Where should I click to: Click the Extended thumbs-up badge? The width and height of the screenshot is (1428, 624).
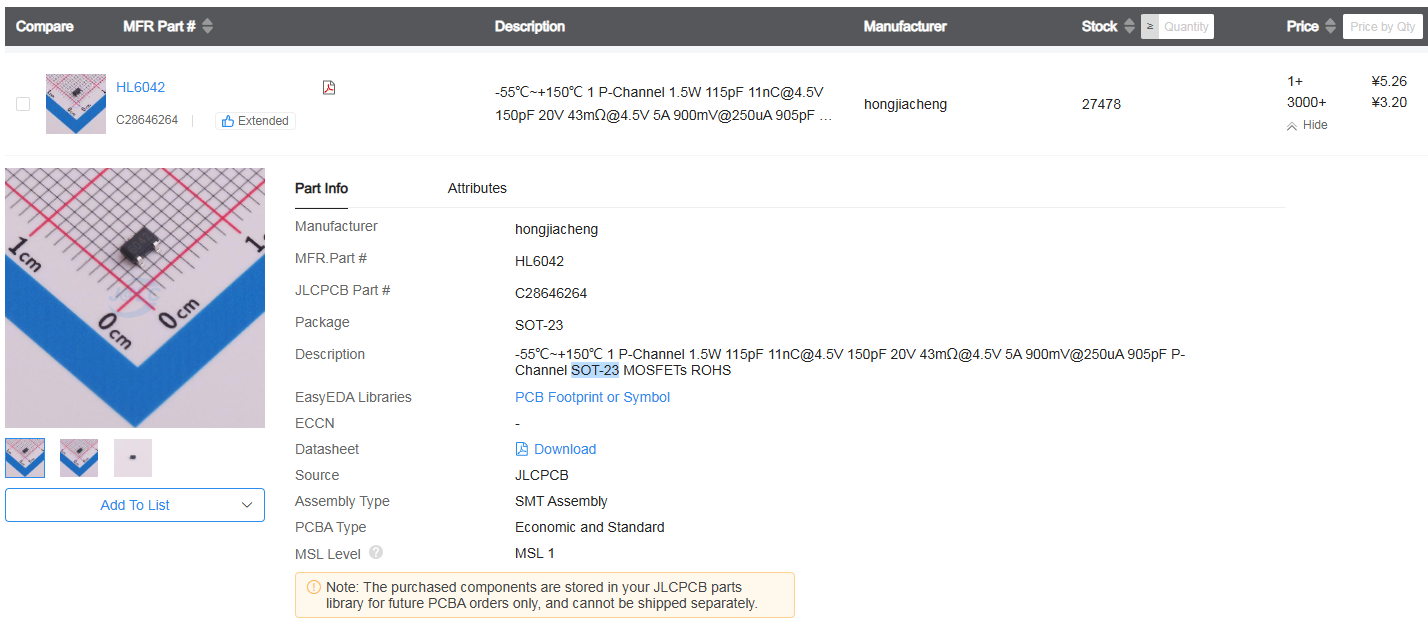click(255, 121)
